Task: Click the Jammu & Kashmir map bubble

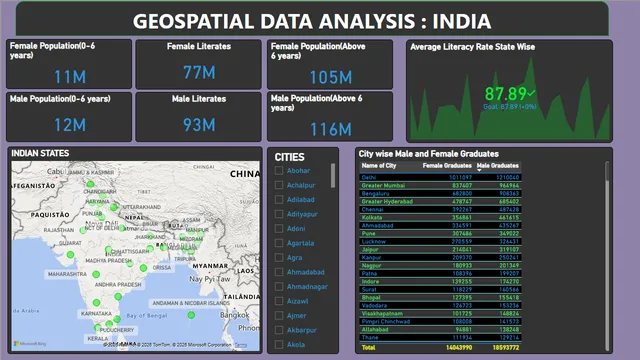Action: 90,184
